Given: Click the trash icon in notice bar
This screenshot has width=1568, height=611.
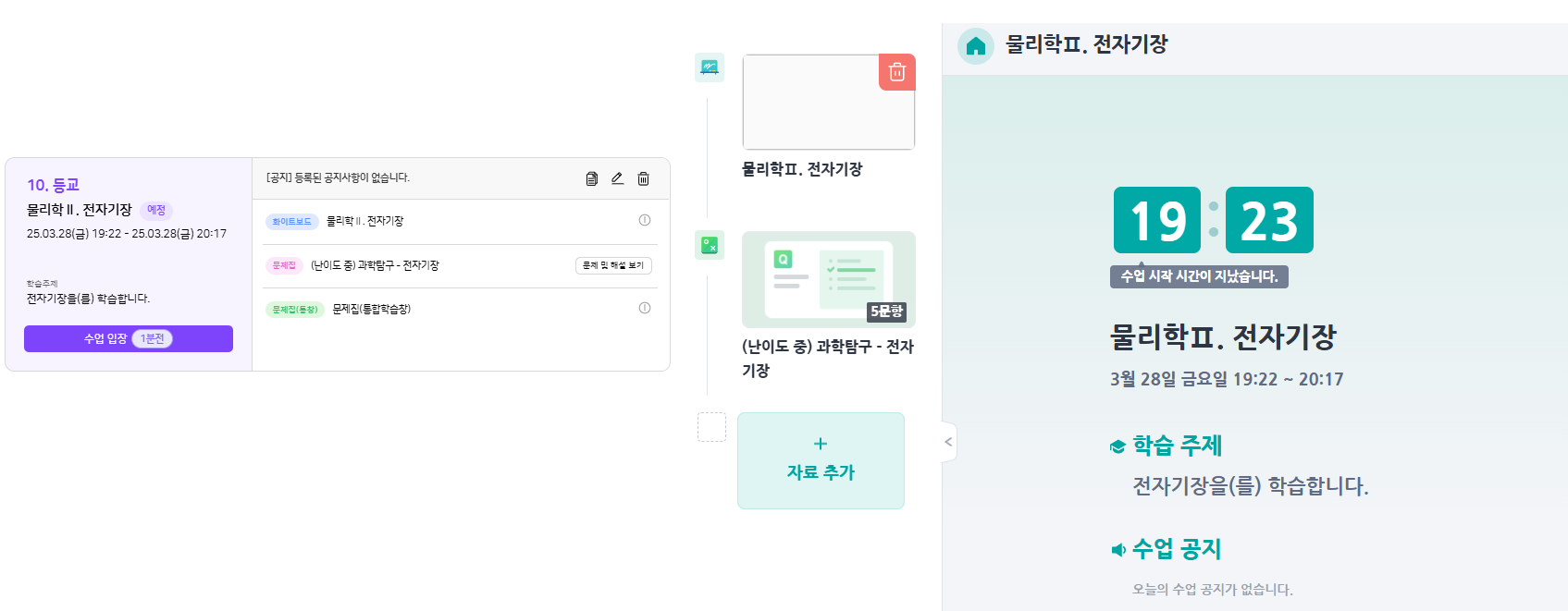Looking at the screenshot, I should (x=643, y=178).
